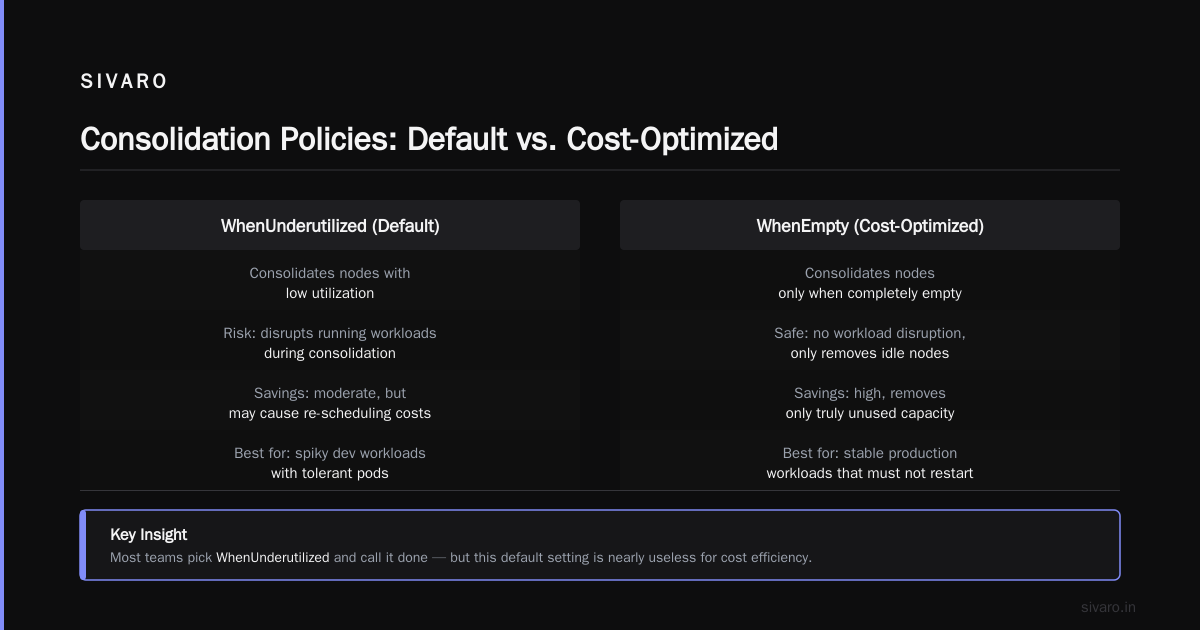Click the 'Savings: moderate' cell
Viewport: 1200px width, 630px height.
point(330,402)
